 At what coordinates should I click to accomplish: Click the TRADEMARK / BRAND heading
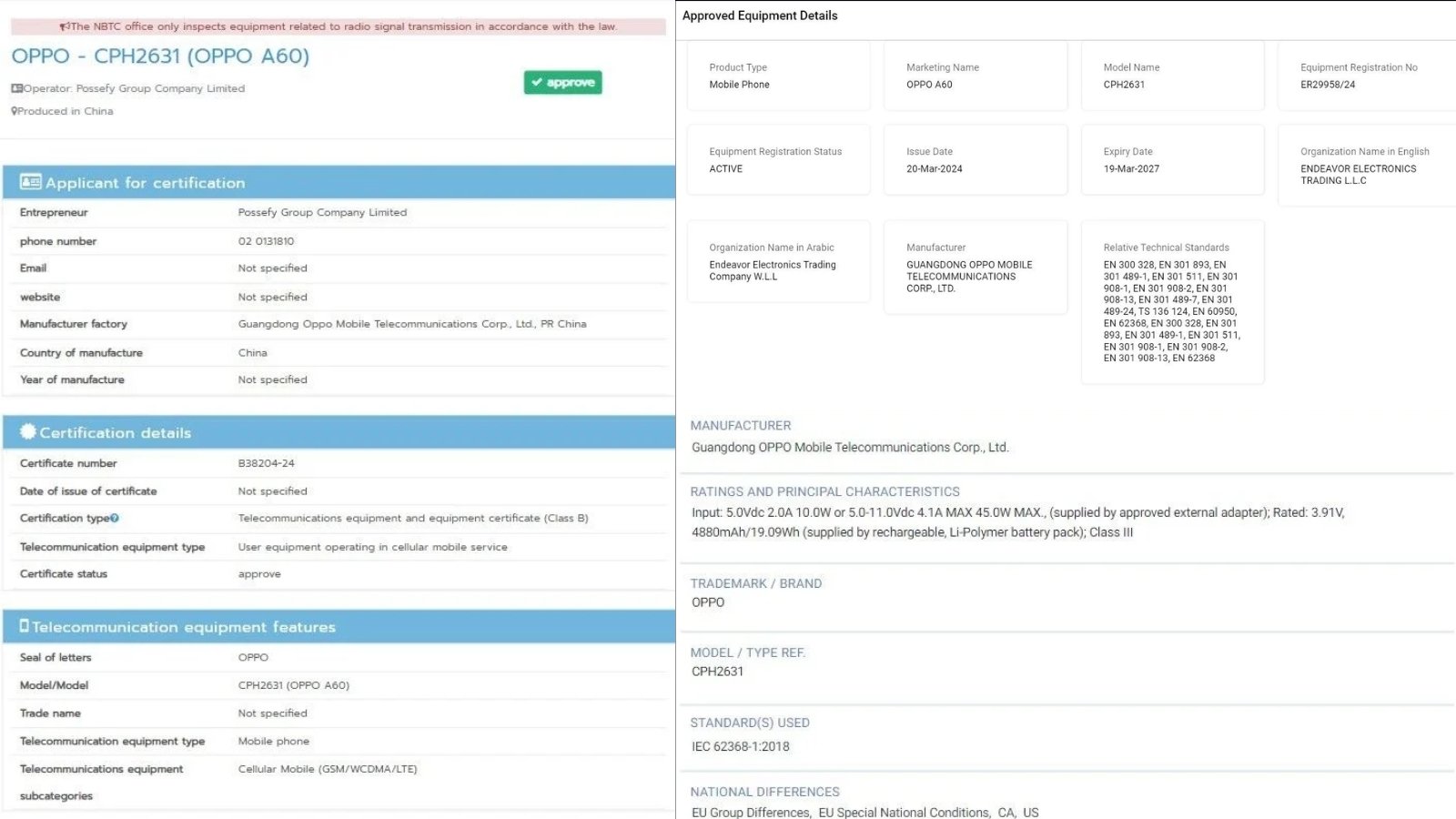point(756,583)
